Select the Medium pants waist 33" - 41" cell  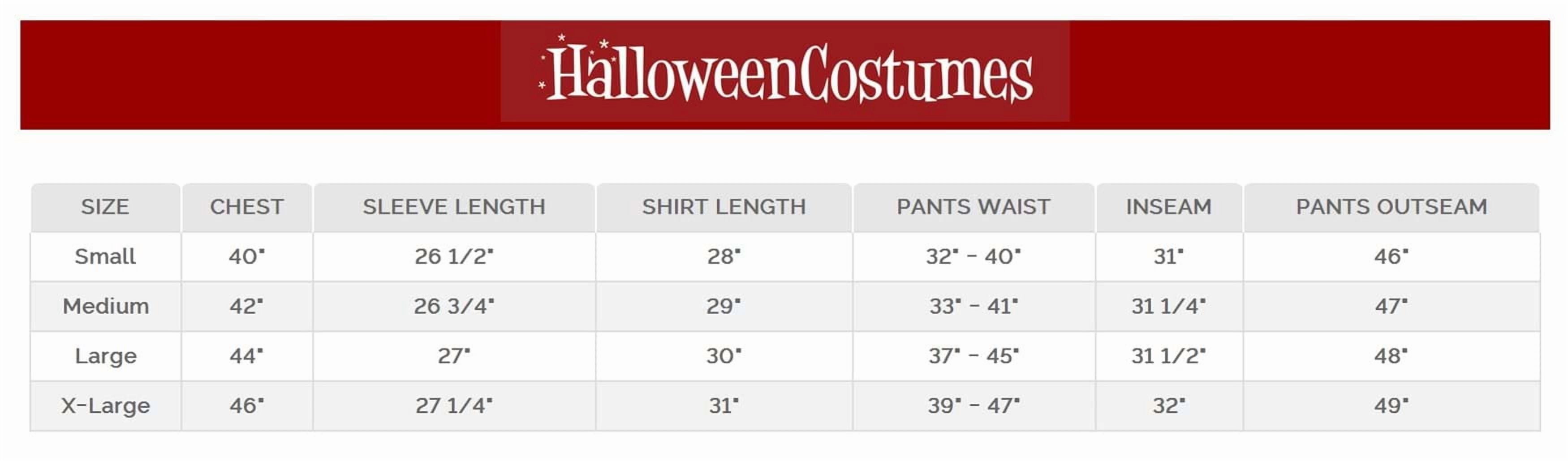[x=974, y=306]
